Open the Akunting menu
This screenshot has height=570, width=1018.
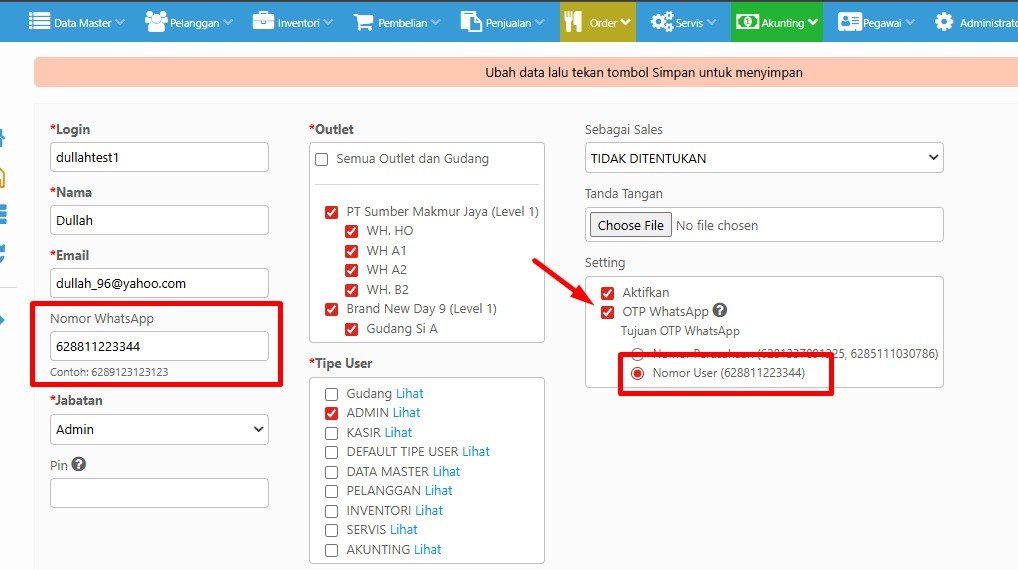778,21
